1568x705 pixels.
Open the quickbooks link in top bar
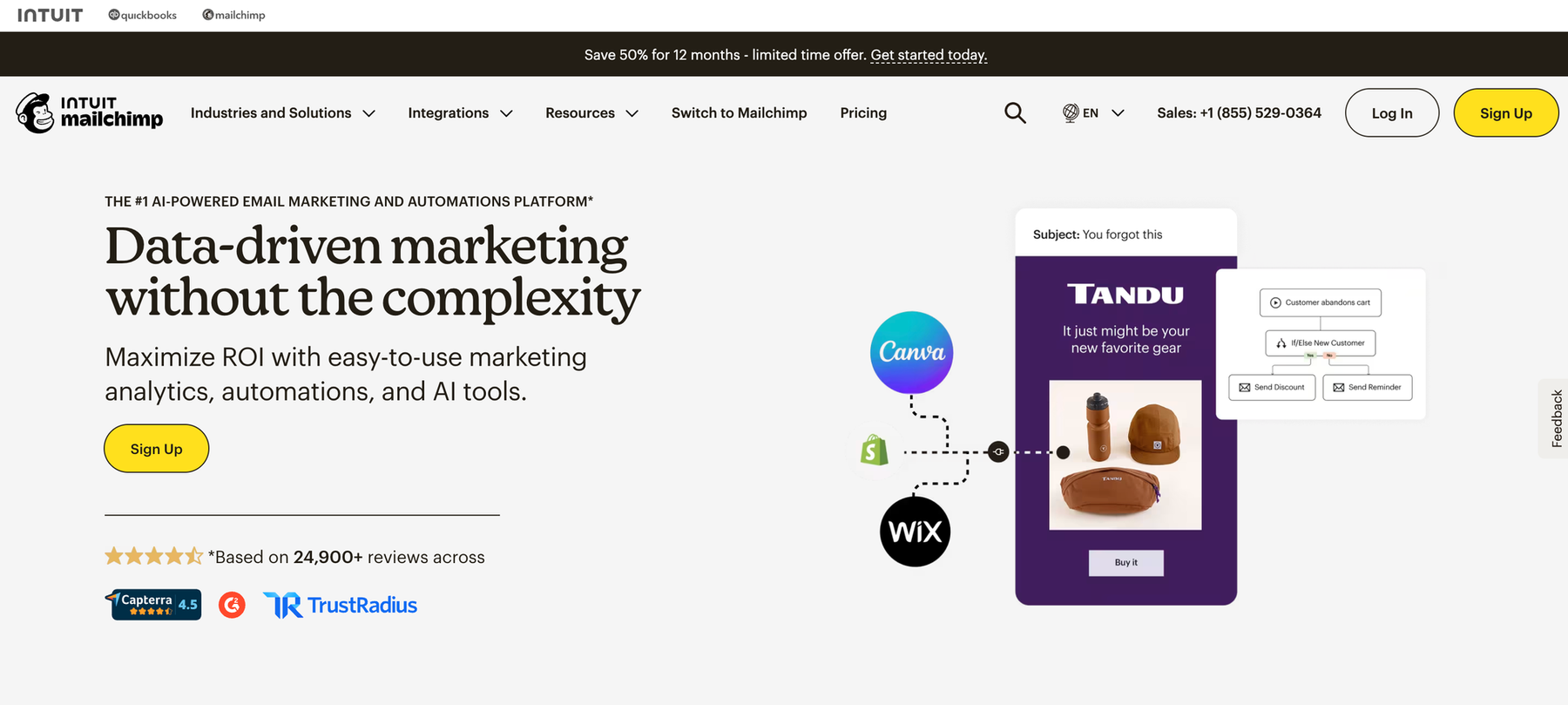(x=143, y=15)
